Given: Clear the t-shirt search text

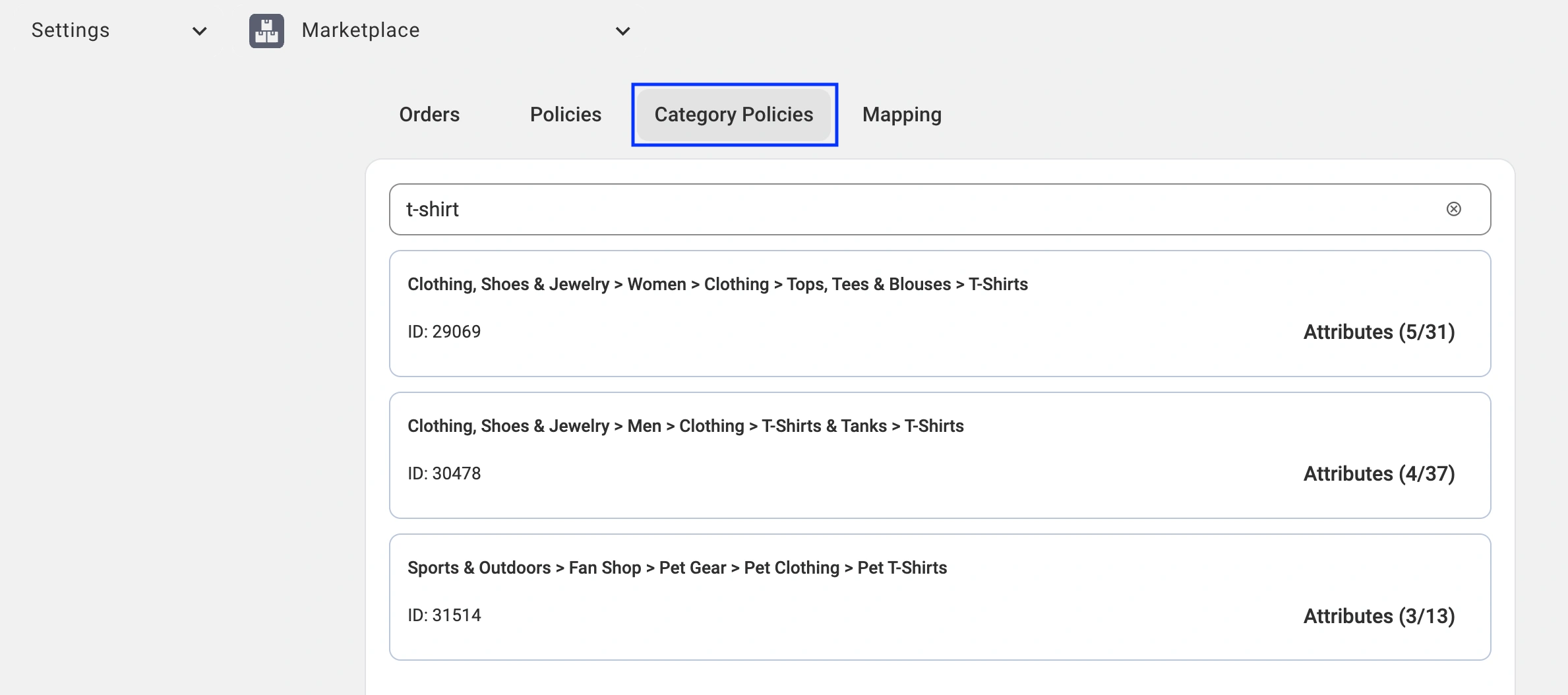Looking at the screenshot, I should tap(1453, 209).
